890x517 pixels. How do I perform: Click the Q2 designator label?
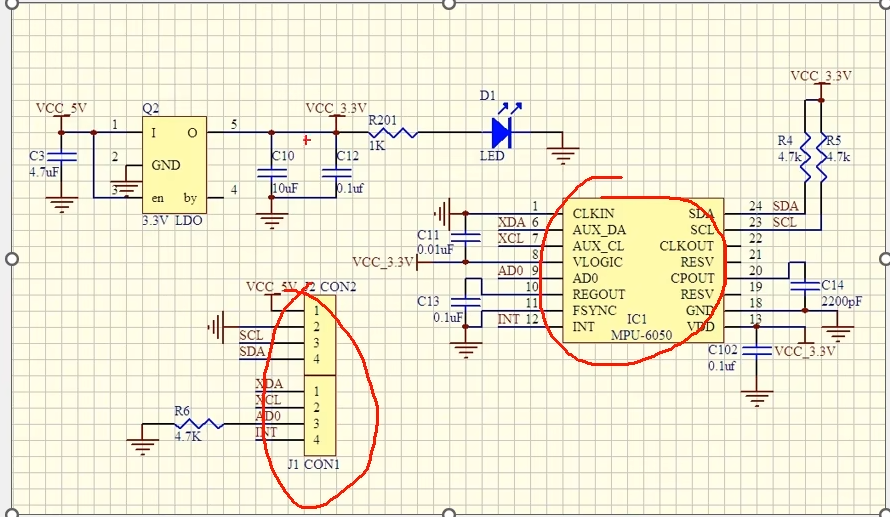[150, 108]
